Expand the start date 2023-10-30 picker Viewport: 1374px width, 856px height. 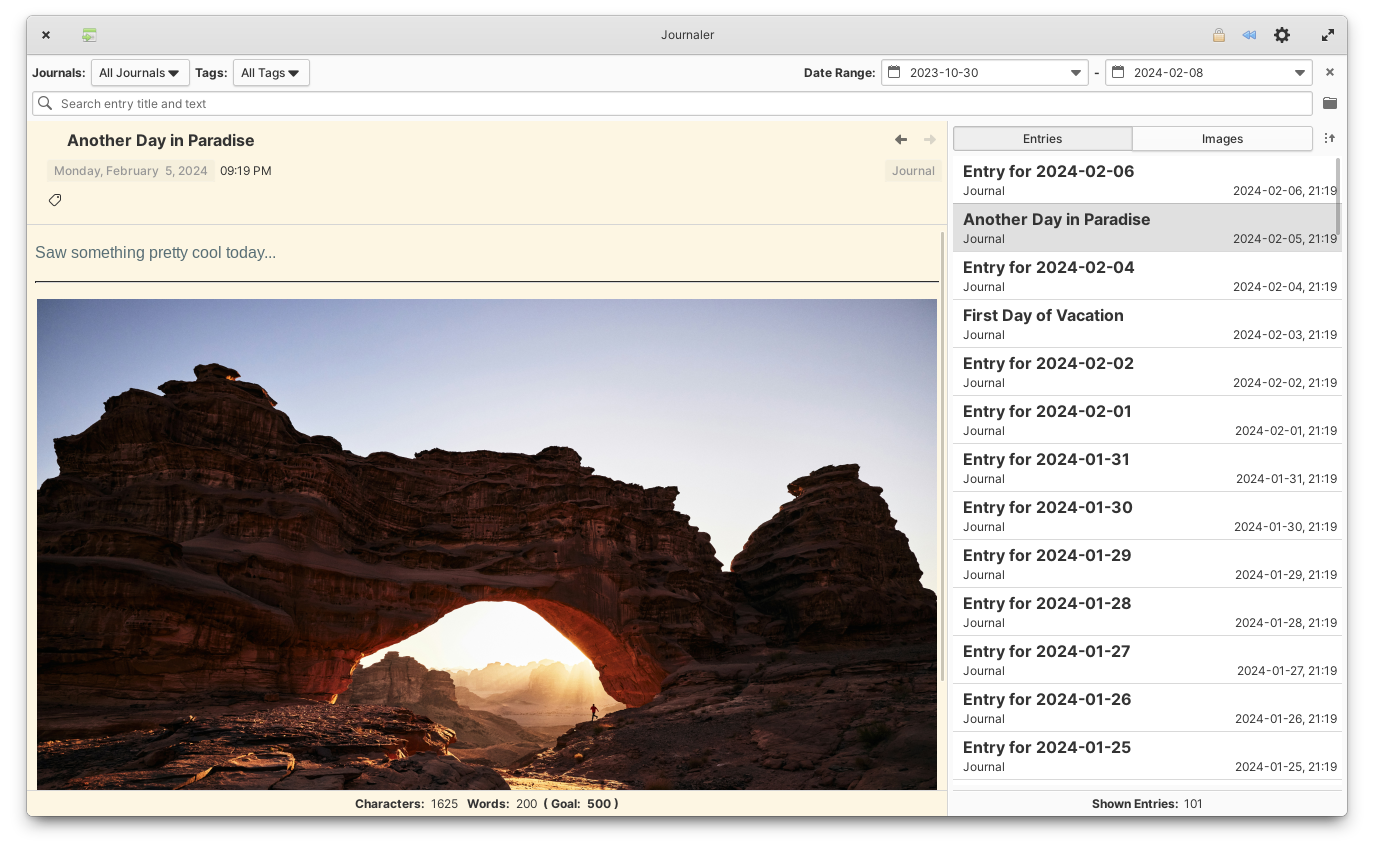pyautogui.click(x=985, y=73)
